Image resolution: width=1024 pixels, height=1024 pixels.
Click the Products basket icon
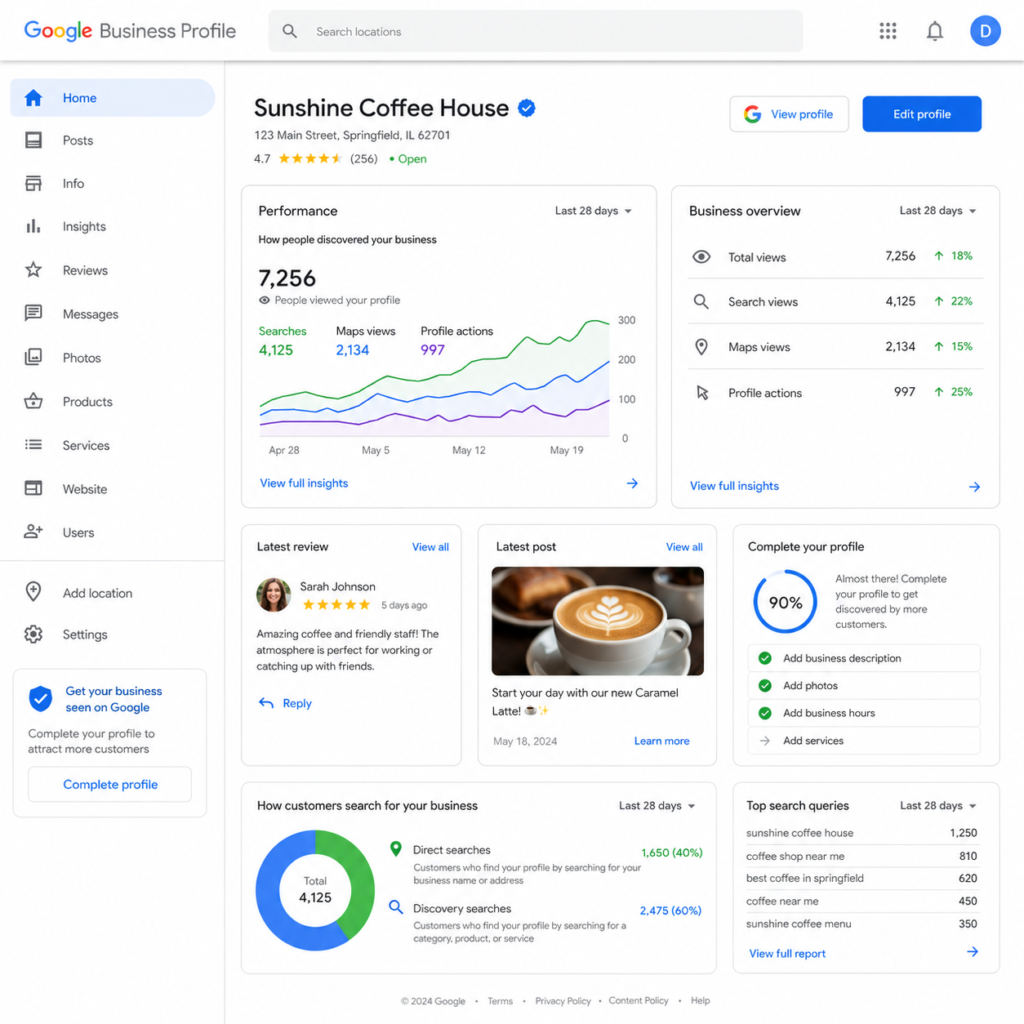coord(33,401)
